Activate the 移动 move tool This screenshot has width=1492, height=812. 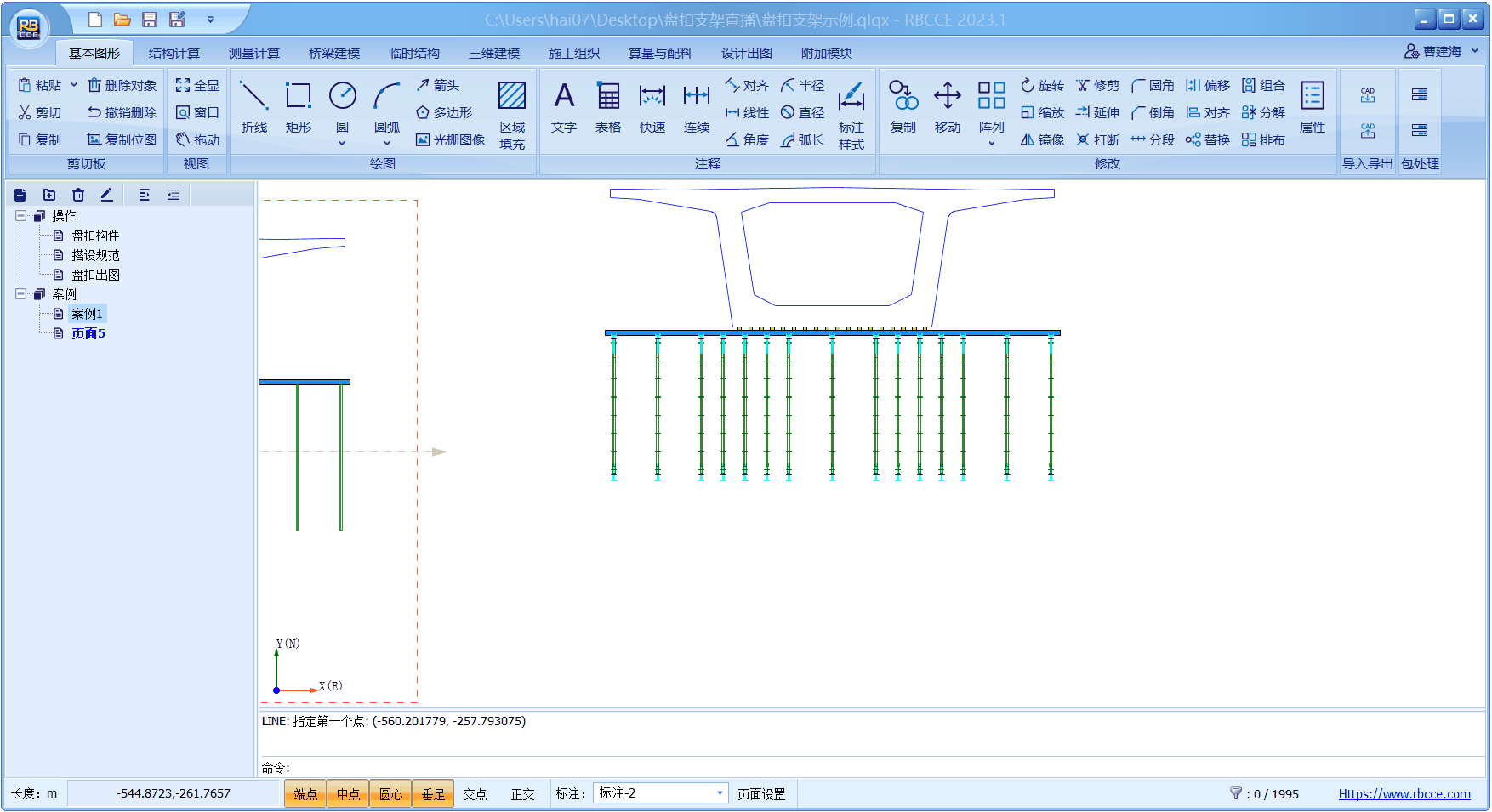click(947, 107)
